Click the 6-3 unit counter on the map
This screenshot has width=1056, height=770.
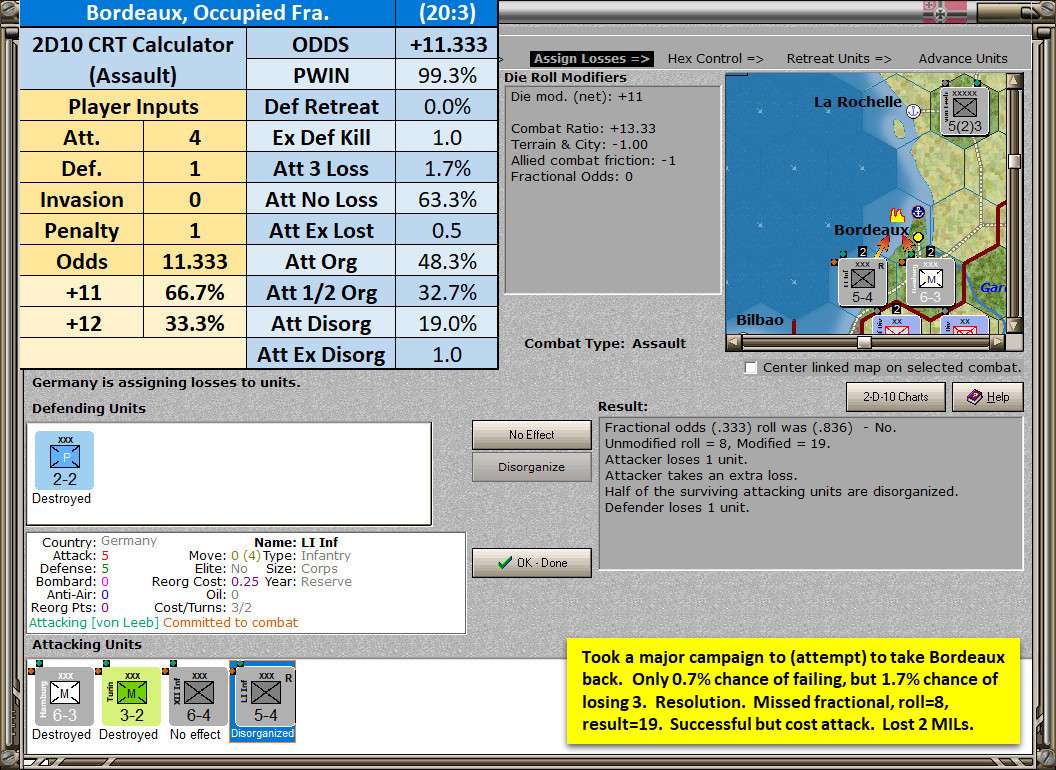(x=930, y=282)
